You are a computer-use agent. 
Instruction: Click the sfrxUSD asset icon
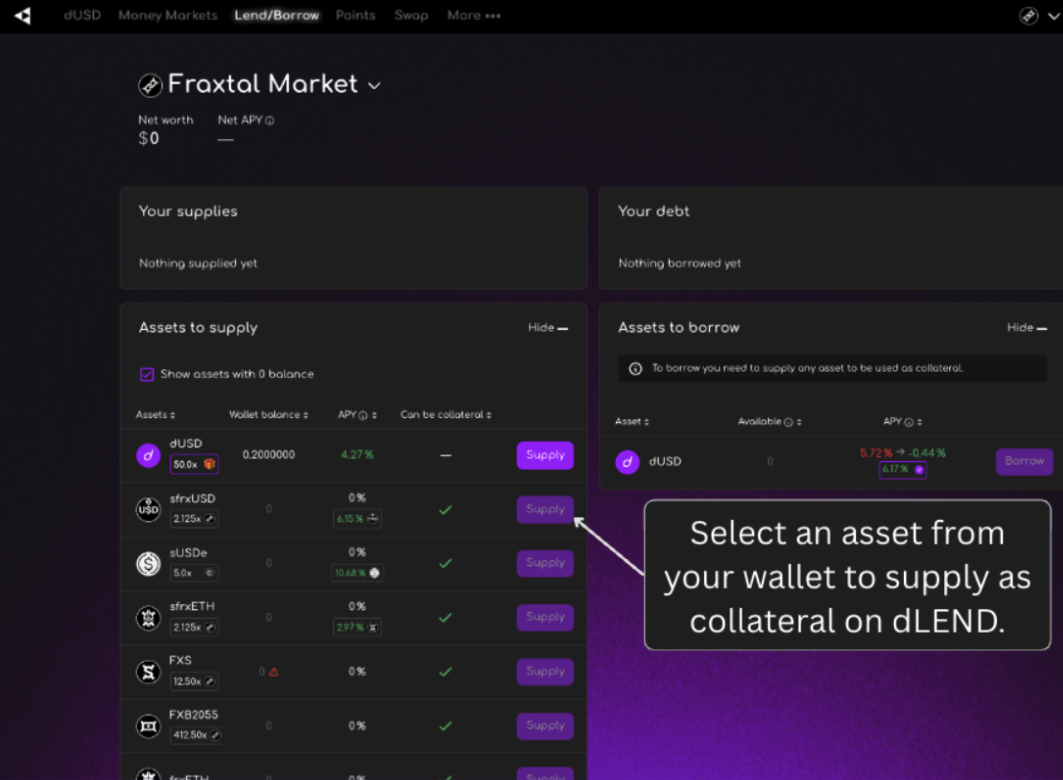click(x=149, y=510)
